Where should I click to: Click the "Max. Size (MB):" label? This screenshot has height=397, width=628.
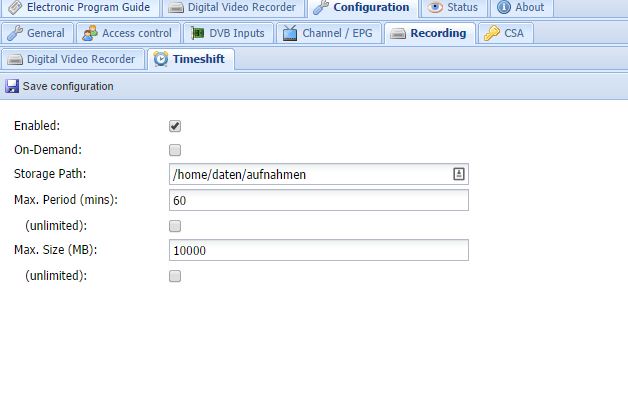[56, 250]
